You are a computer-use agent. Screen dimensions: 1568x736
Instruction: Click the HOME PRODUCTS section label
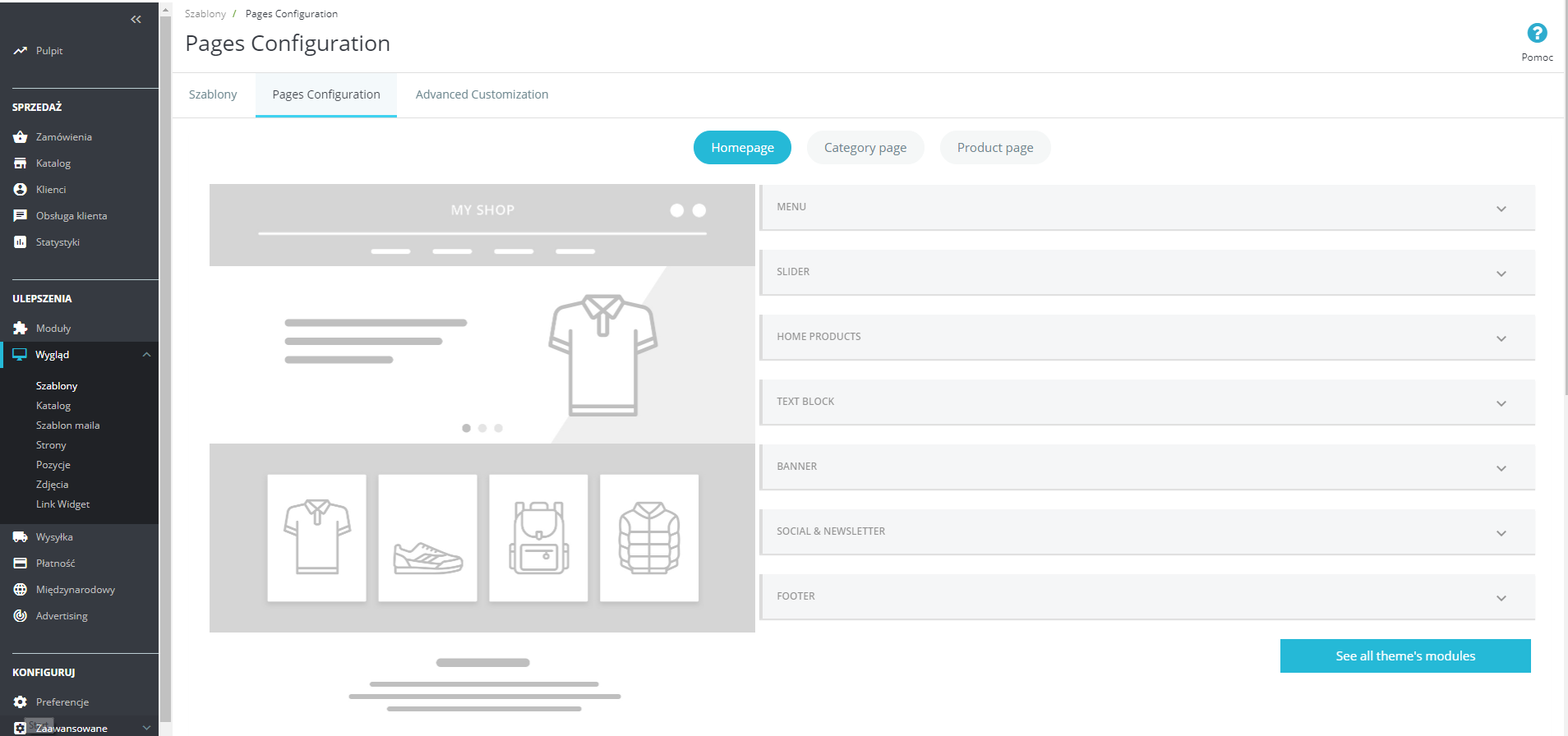(819, 337)
